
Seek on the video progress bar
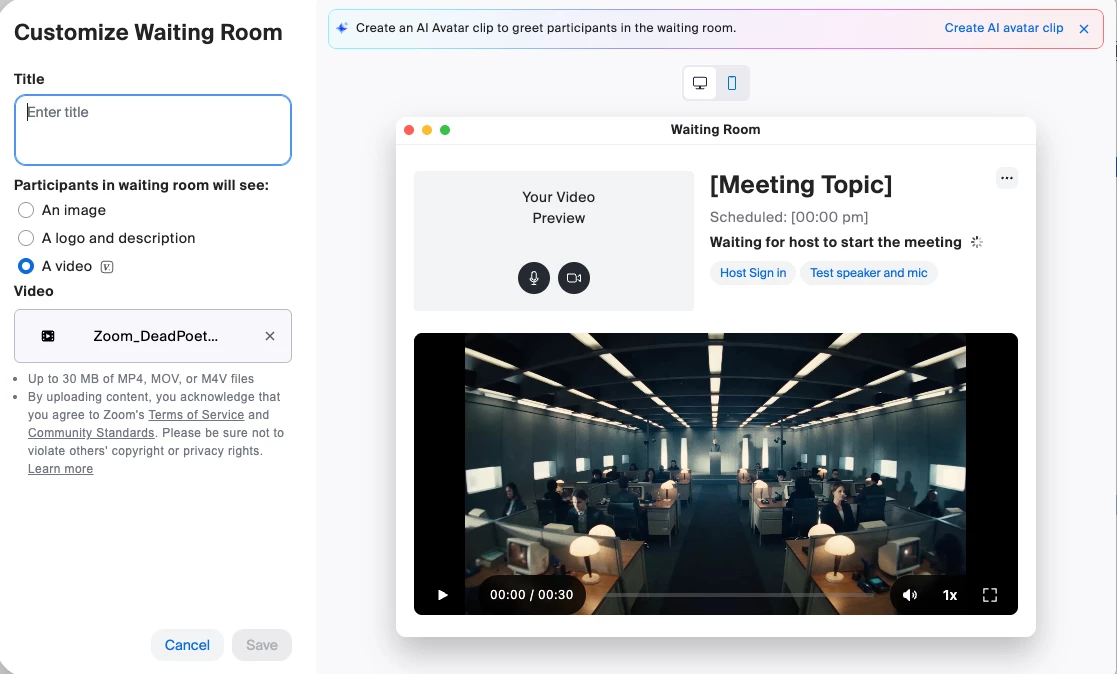(739, 595)
